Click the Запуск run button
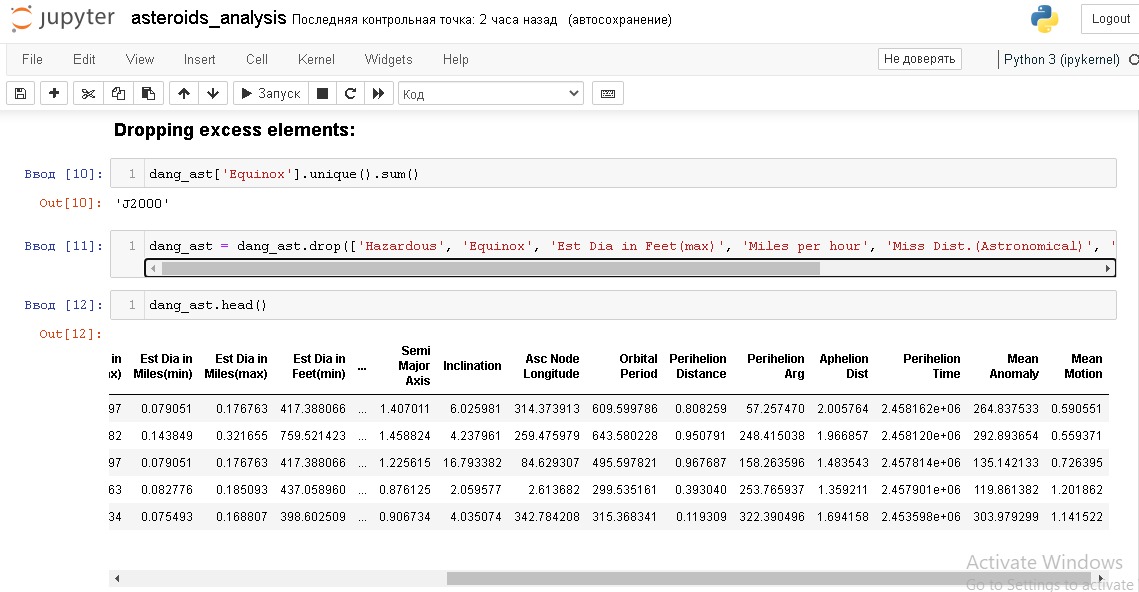Screen dimensions: 1139x592 269,92
